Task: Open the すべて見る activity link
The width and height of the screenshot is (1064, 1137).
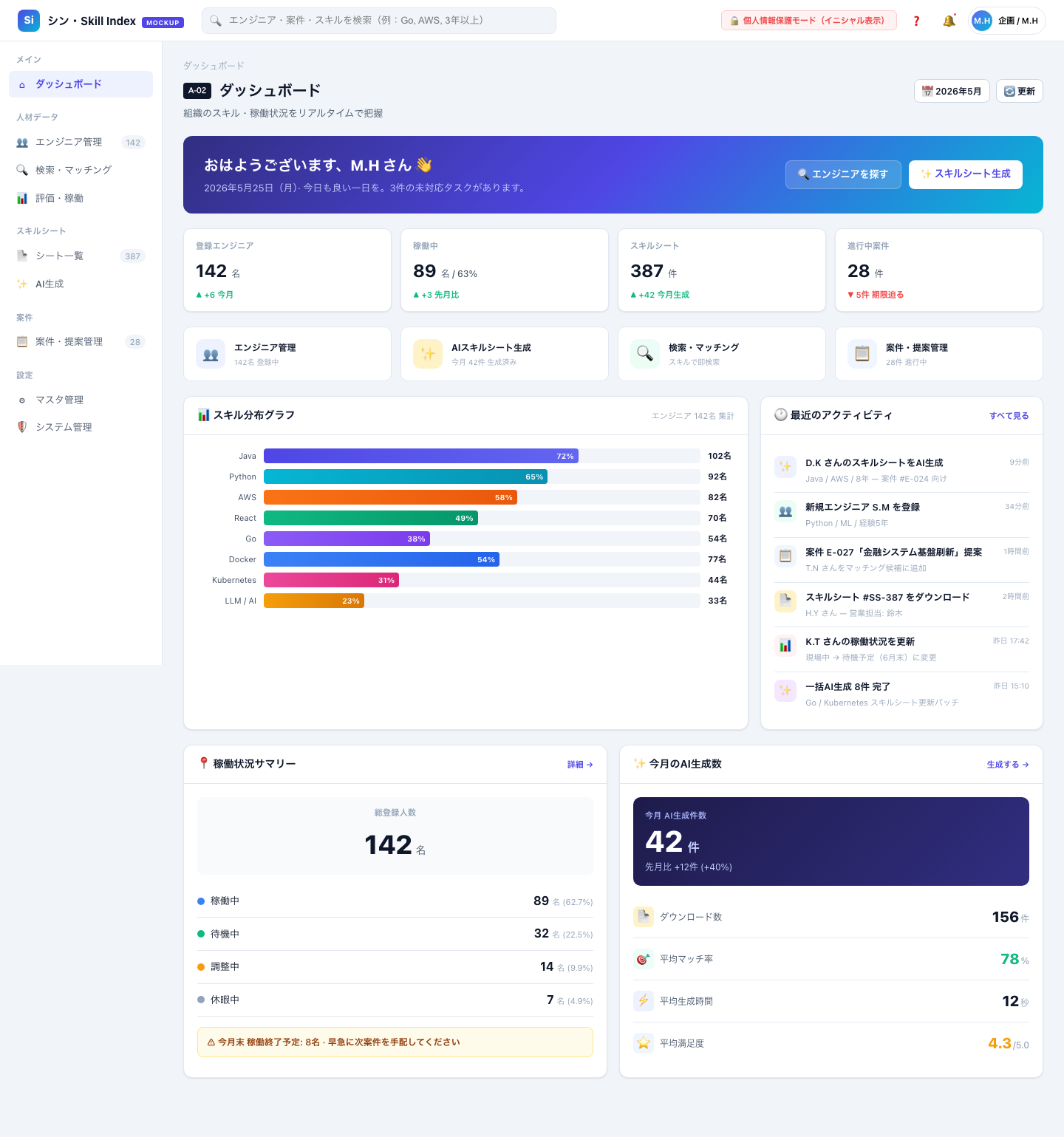Action: [1009, 416]
